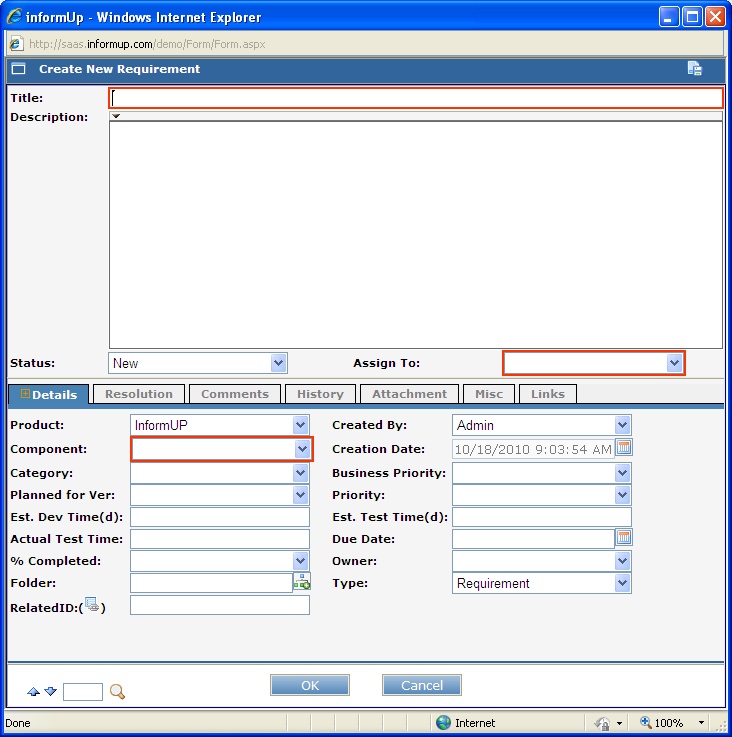The width and height of the screenshot is (732, 737).
Task: Click the 'Done' status bar text
Action: pos(18,723)
